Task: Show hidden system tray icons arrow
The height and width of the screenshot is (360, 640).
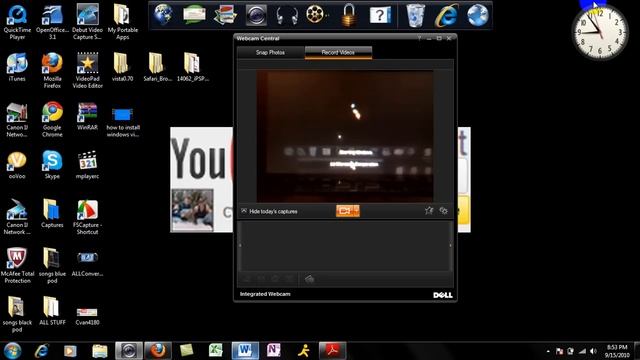Action: coord(548,351)
